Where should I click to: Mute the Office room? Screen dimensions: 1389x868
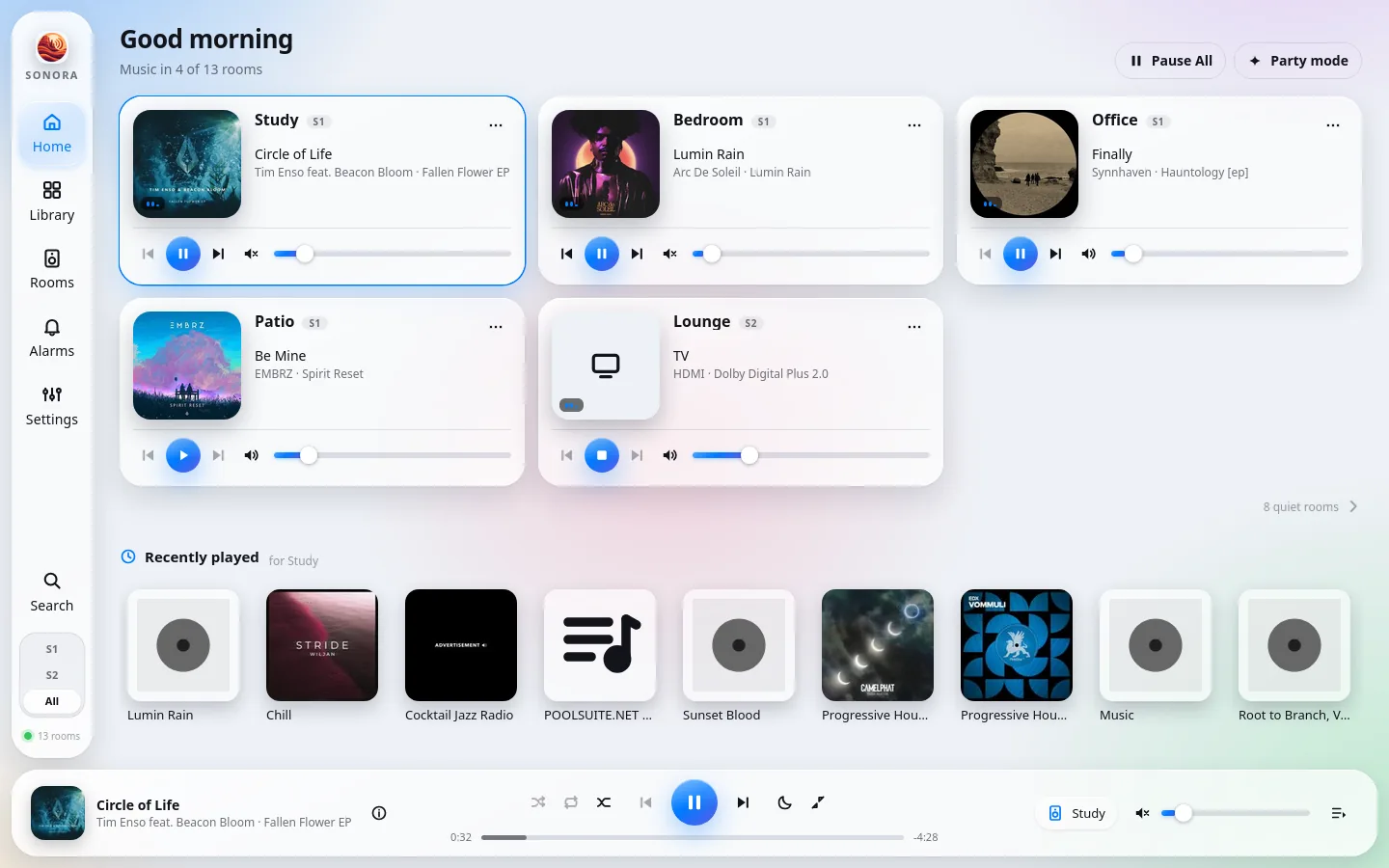point(1089,254)
